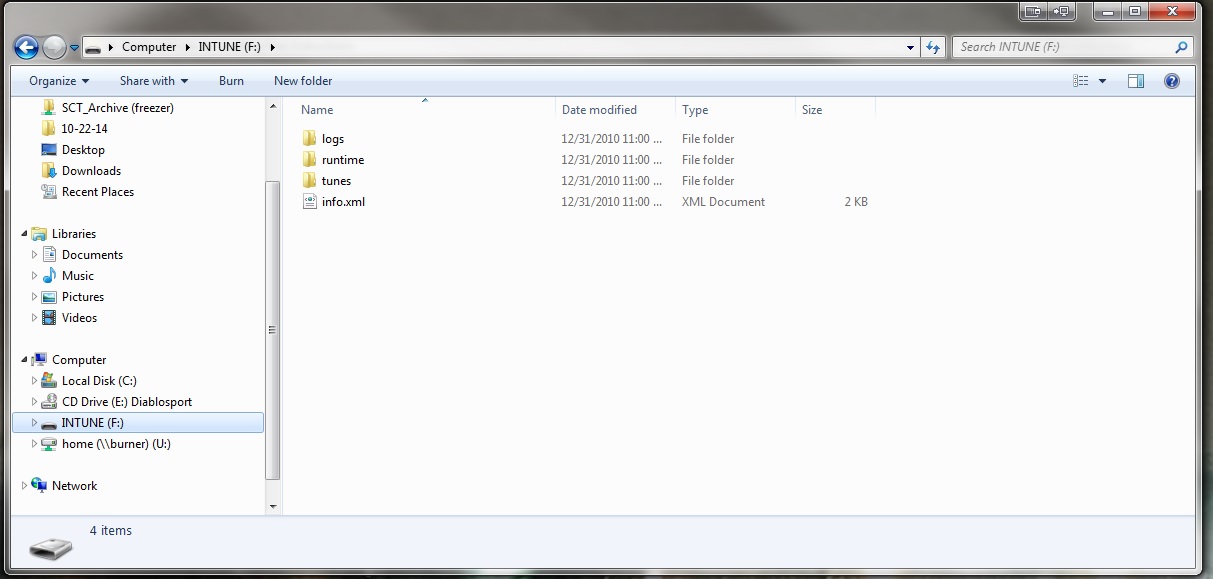The height and width of the screenshot is (579, 1213).
Task: Click the info.xml file name
Action: point(343,202)
